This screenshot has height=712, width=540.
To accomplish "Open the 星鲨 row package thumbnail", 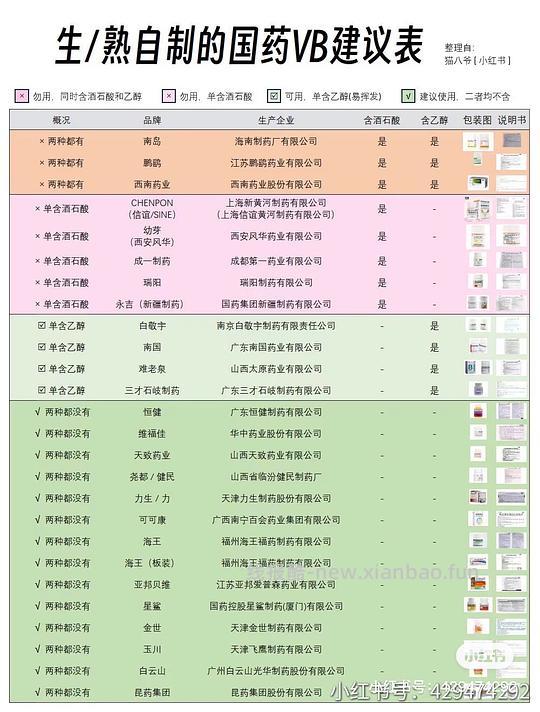I will [478, 605].
